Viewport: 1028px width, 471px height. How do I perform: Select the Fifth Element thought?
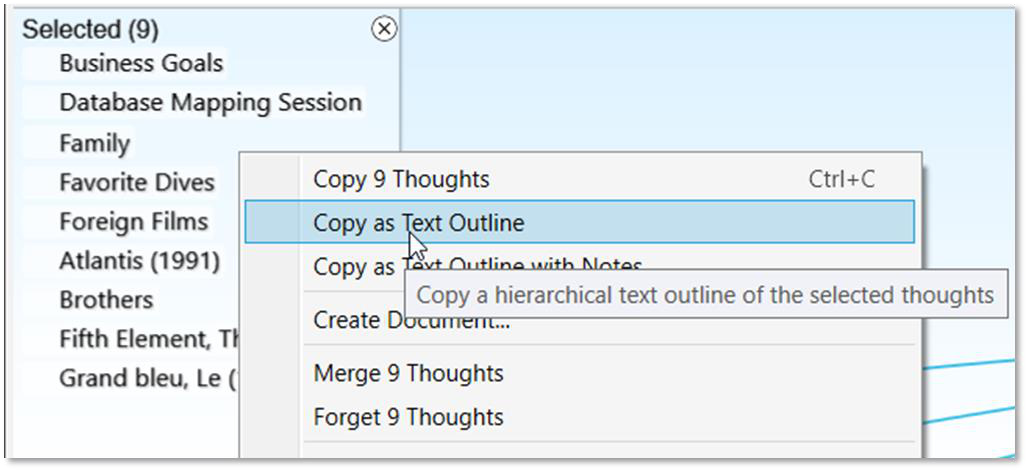click(145, 339)
